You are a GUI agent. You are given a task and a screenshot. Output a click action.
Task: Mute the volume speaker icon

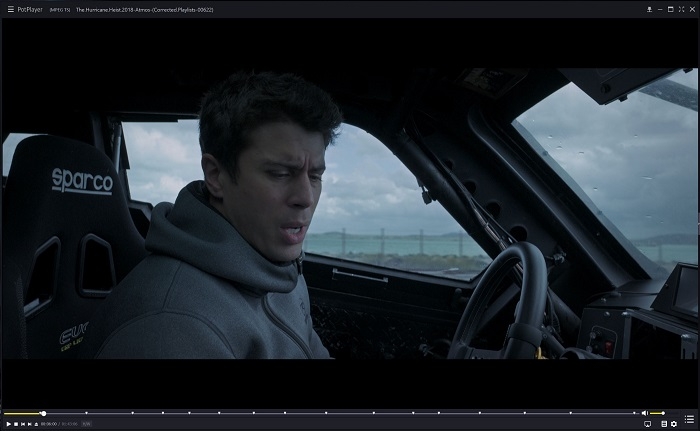click(x=645, y=413)
